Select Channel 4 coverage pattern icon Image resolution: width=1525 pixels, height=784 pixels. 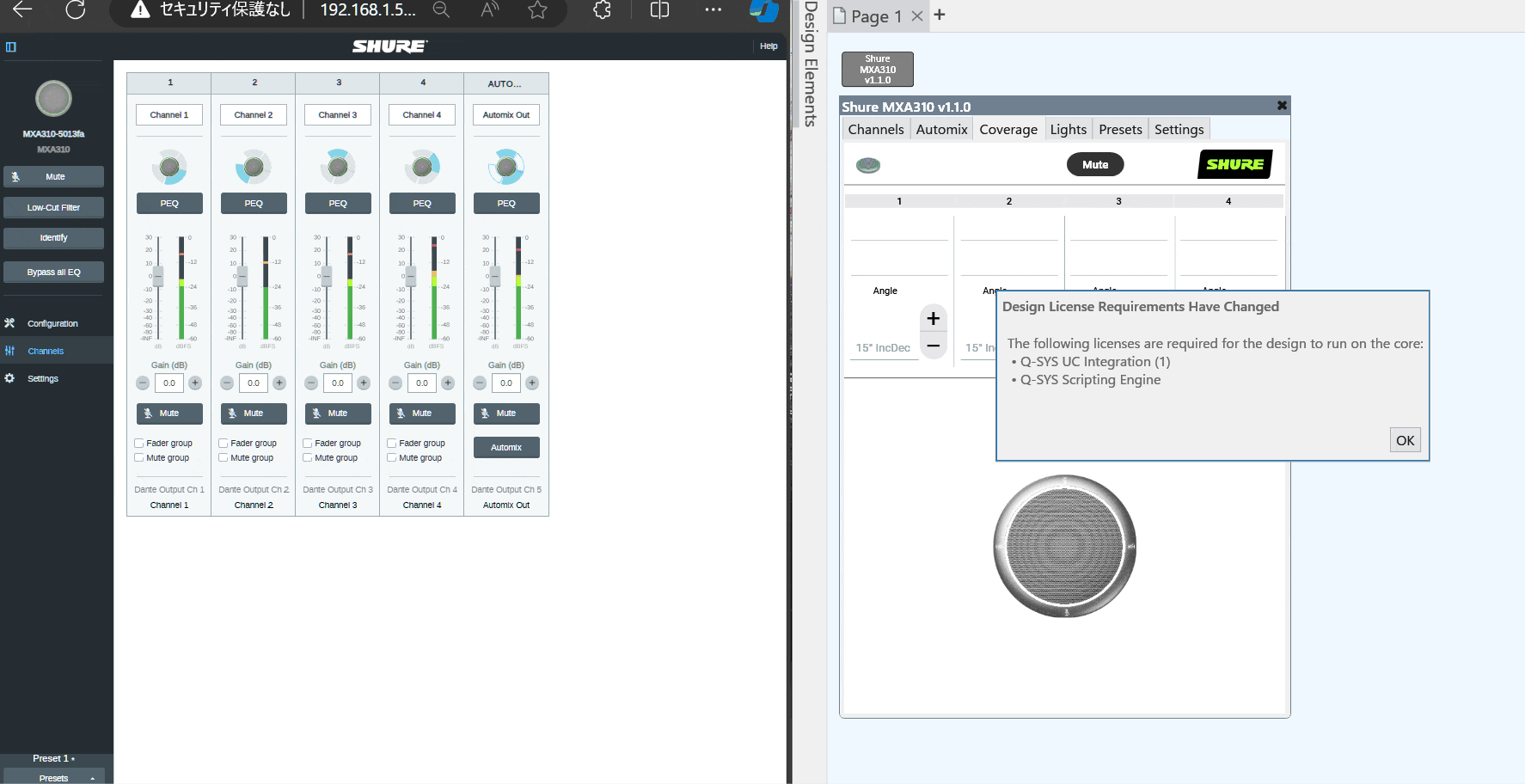(422, 167)
